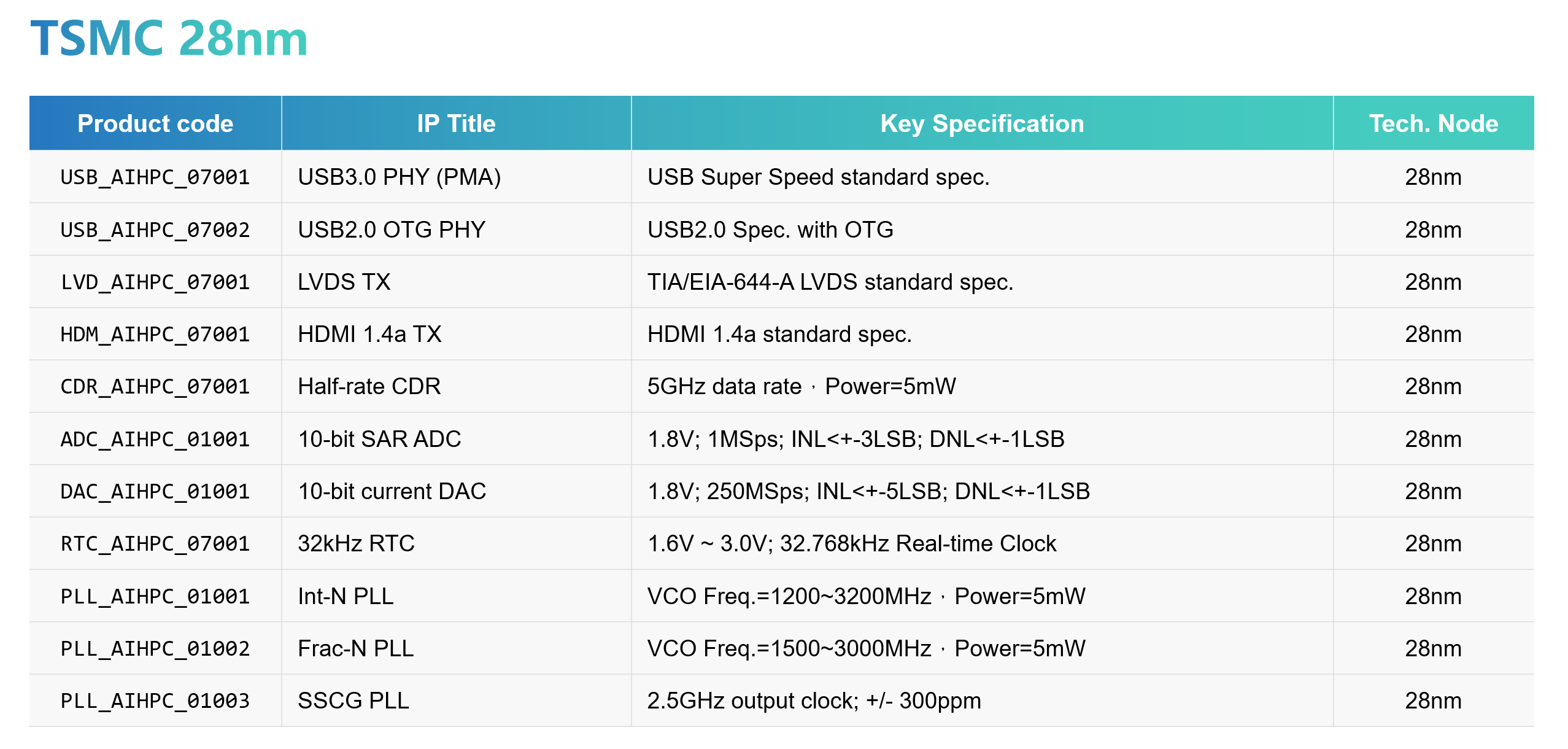Select the IP Title column header
Image resolution: width=1568 pixels, height=749 pixels.
click(x=456, y=123)
